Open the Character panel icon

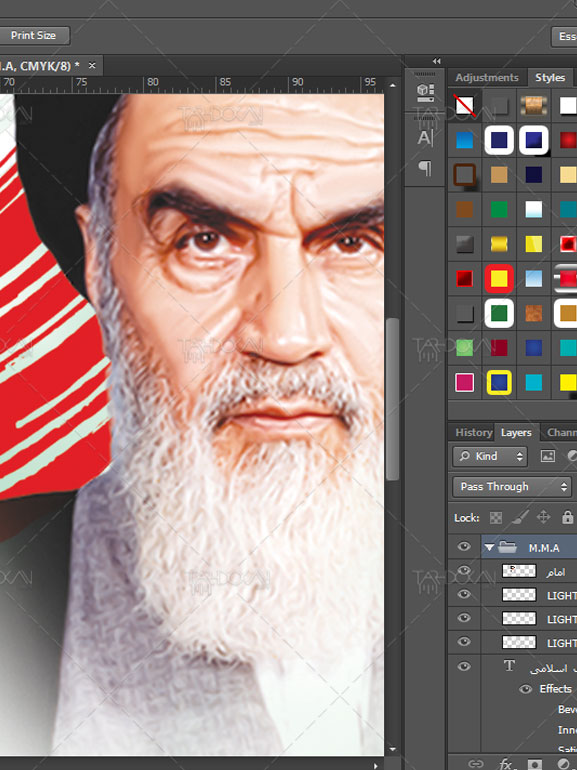[425, 138]
